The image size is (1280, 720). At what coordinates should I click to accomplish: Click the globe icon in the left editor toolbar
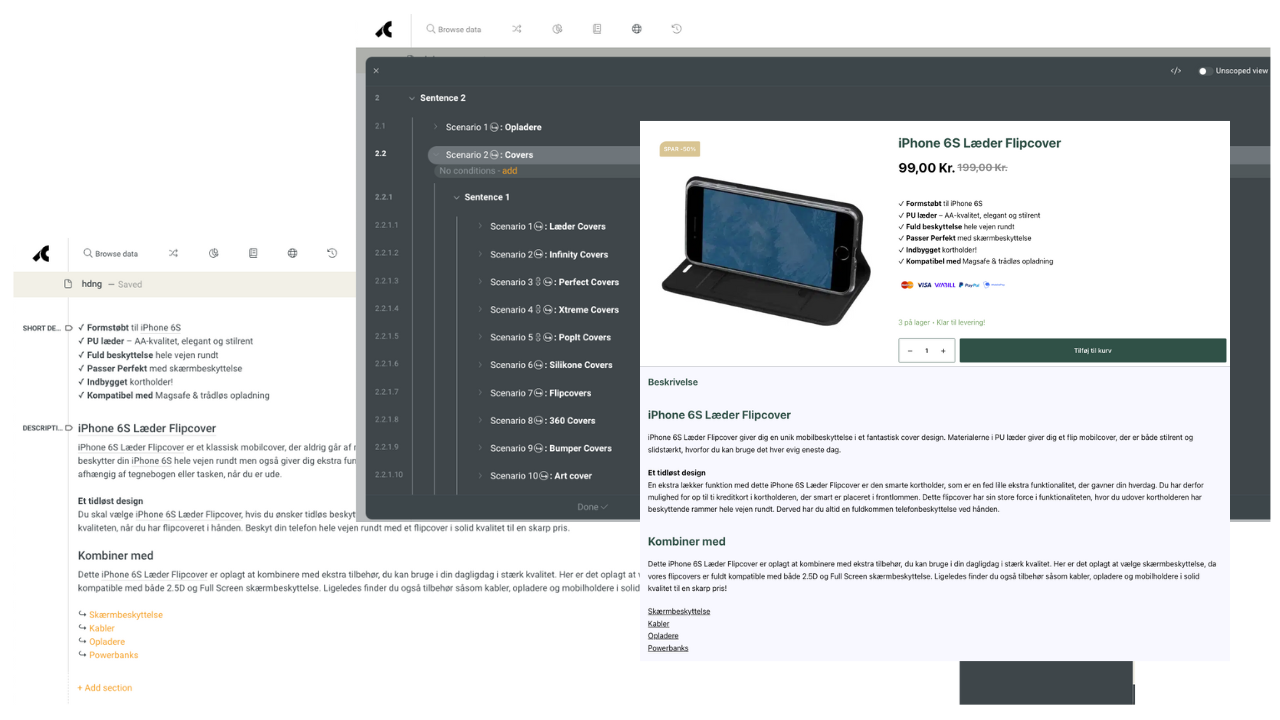click(292, 254)
